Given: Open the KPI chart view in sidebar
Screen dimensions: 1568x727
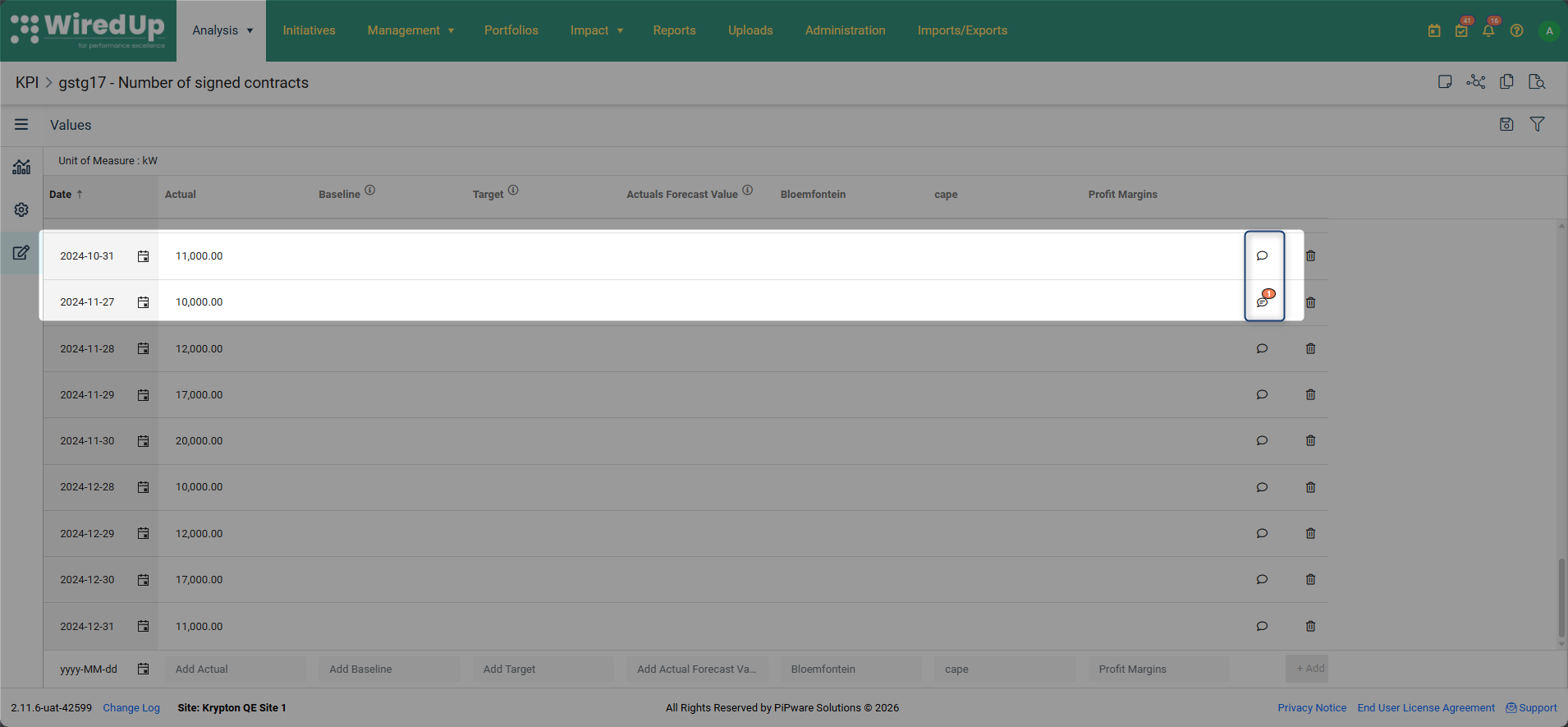Looking at the screenshot, I should tap(21, 167).
